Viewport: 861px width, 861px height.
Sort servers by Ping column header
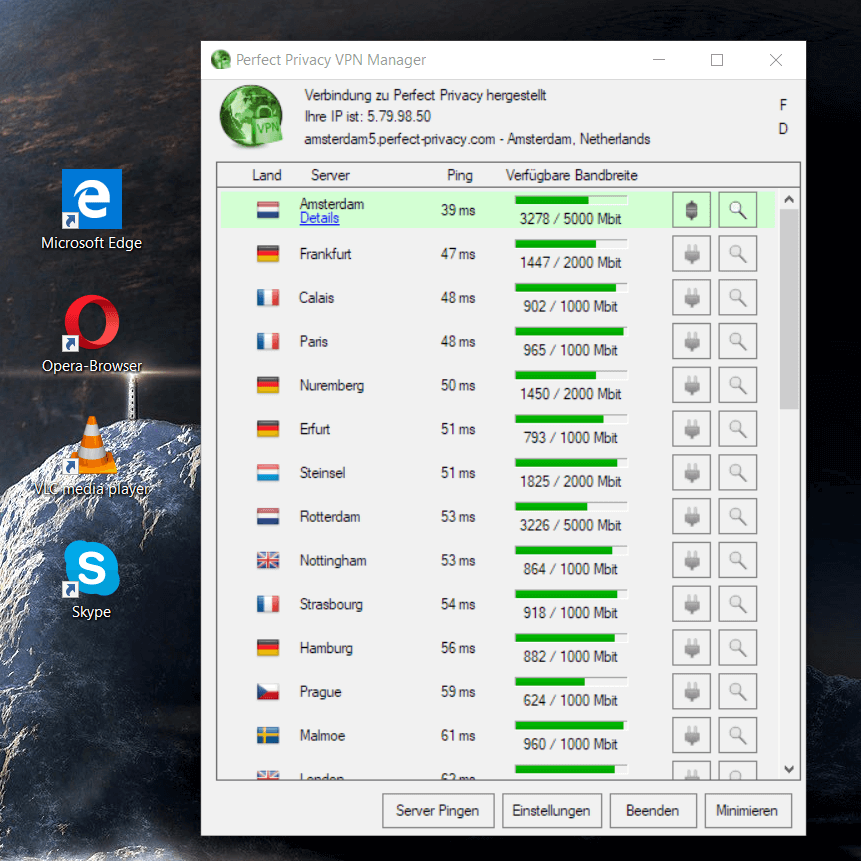[460, 175]
